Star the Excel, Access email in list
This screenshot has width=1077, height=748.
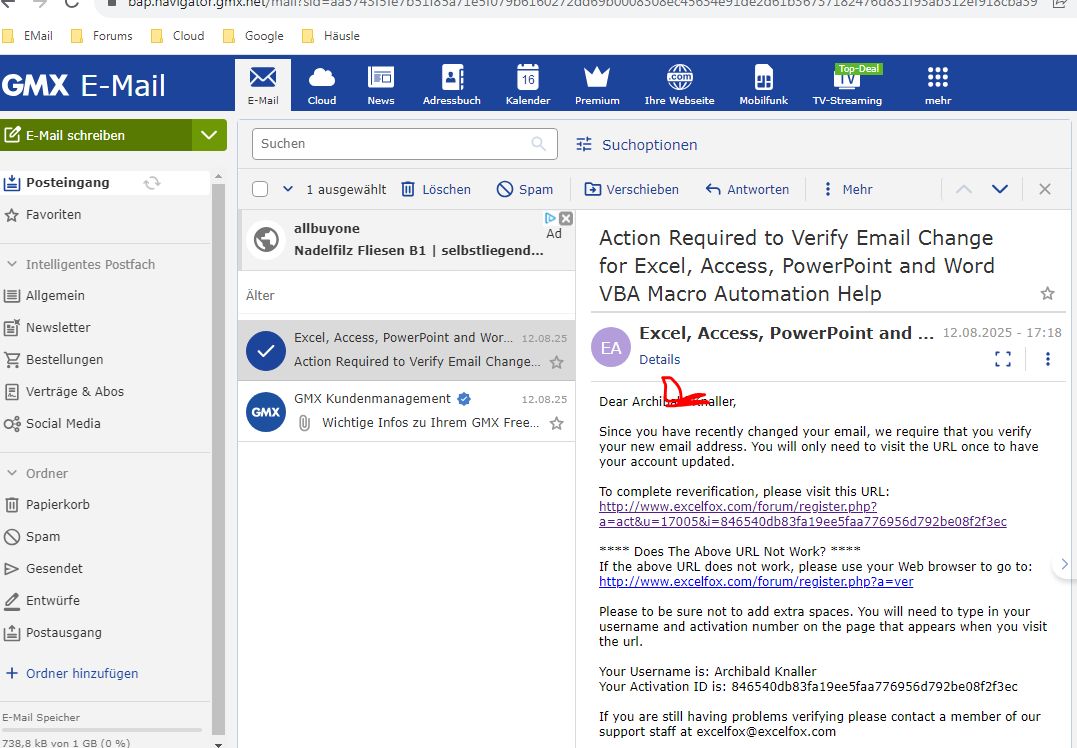[557, 362]
